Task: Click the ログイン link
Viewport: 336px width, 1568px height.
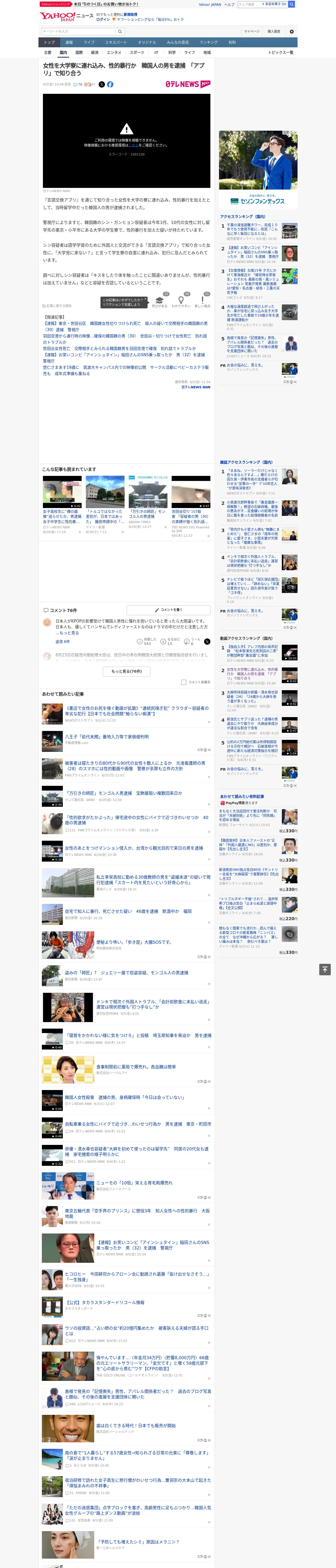Action: 103,20
